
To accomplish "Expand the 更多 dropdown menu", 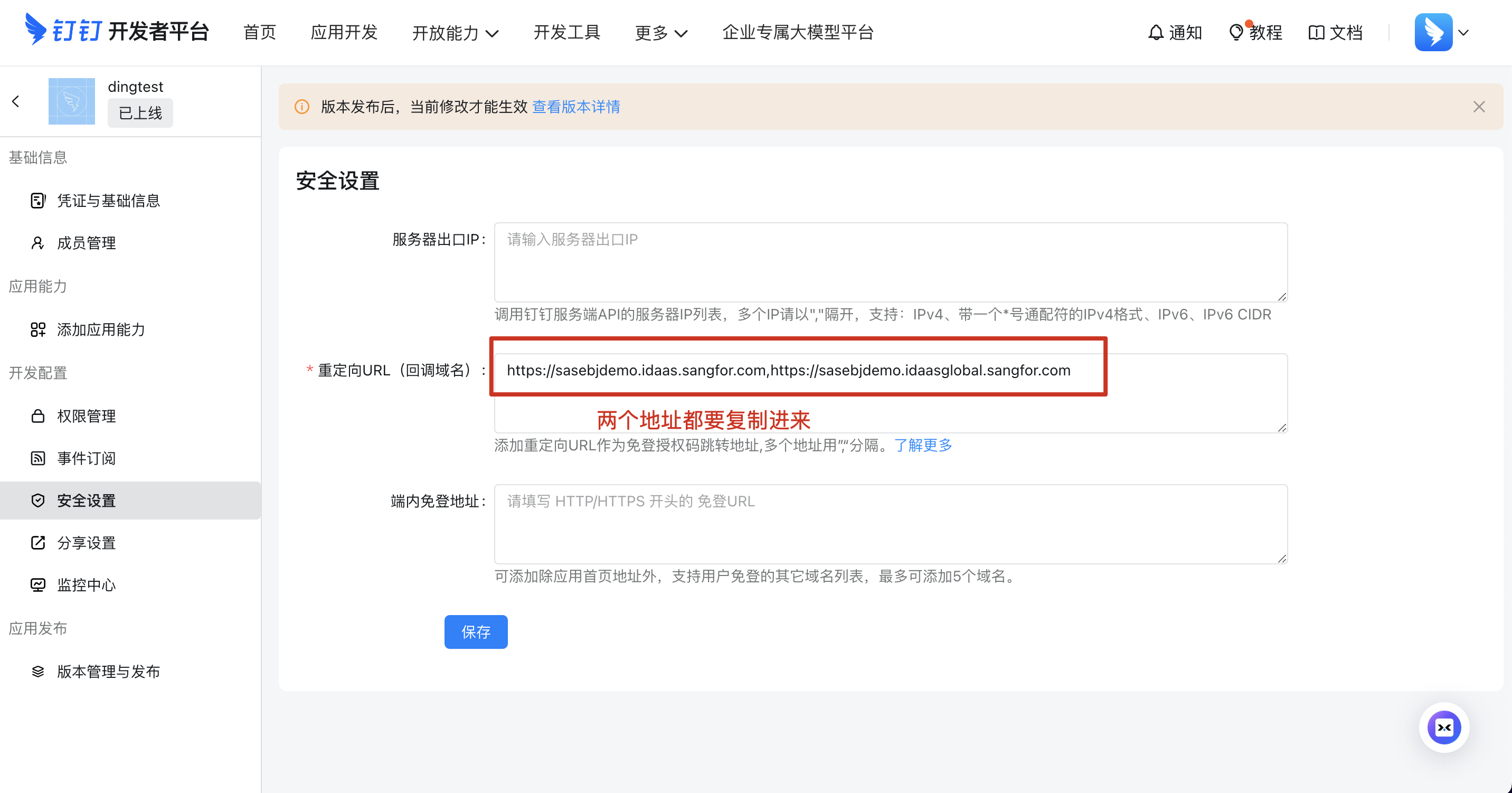I will coord(660,33).
